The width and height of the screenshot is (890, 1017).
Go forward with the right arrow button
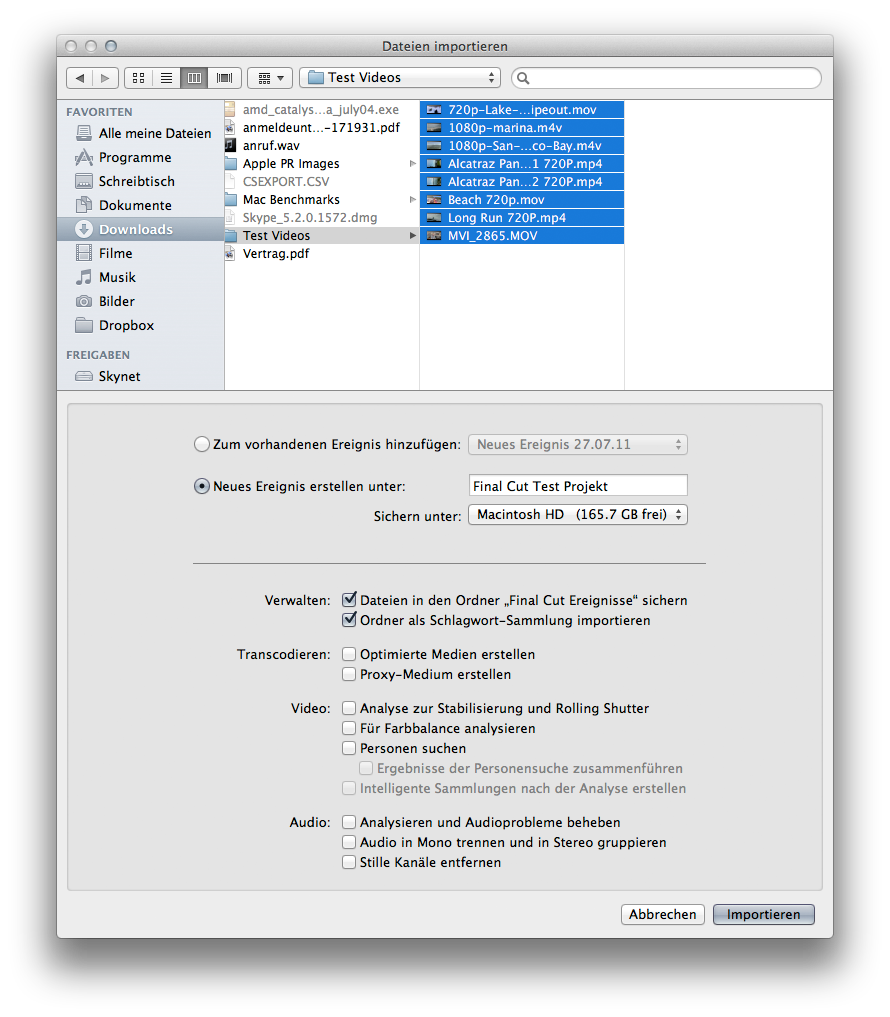click(x=105, y=78)
